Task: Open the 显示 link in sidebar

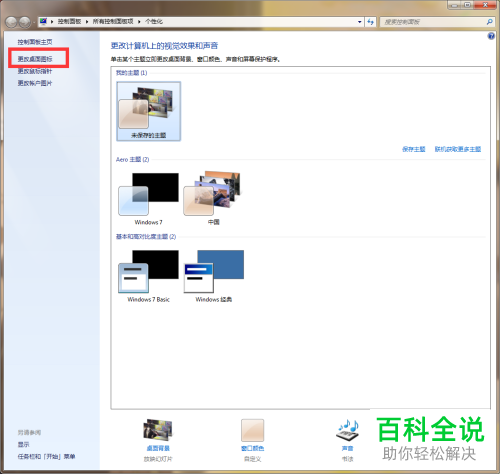Action: point(23,444)
